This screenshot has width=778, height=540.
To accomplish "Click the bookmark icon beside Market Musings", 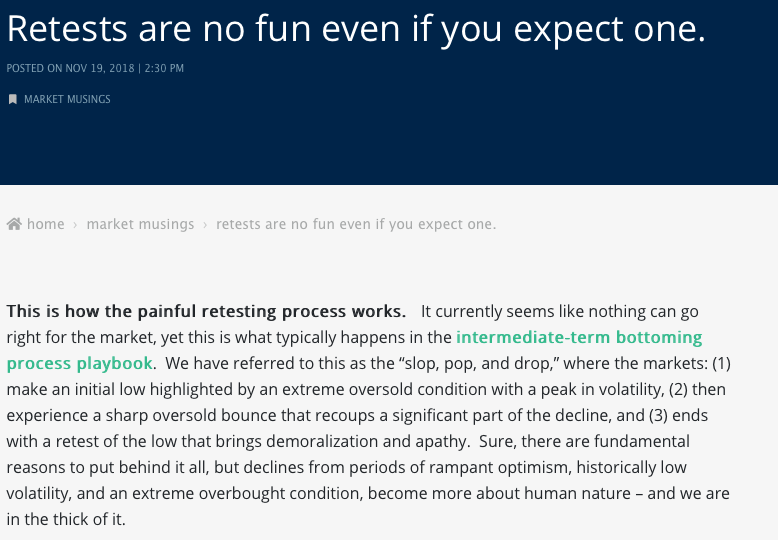I will 13,99.
